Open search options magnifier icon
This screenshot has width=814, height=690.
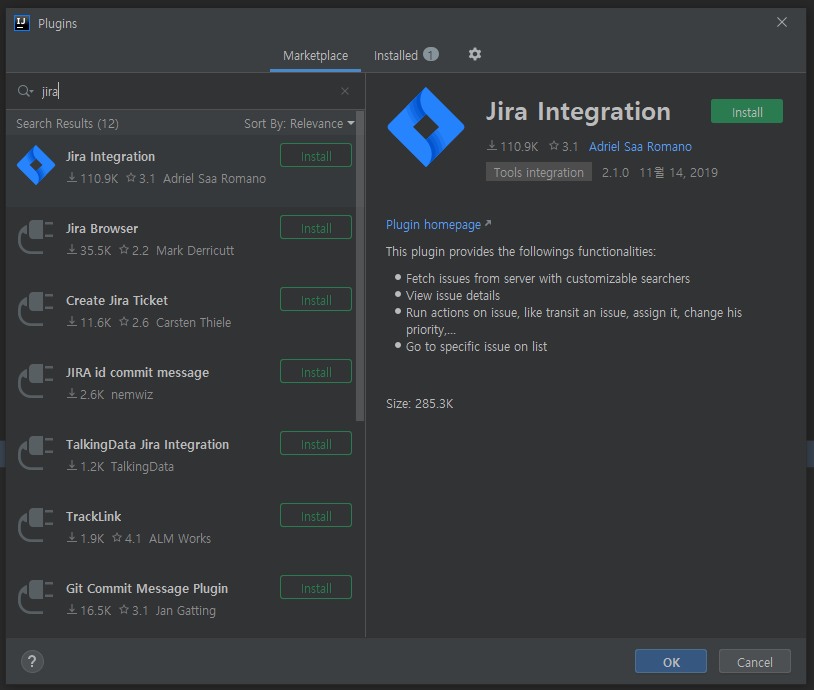click(25, 91)
